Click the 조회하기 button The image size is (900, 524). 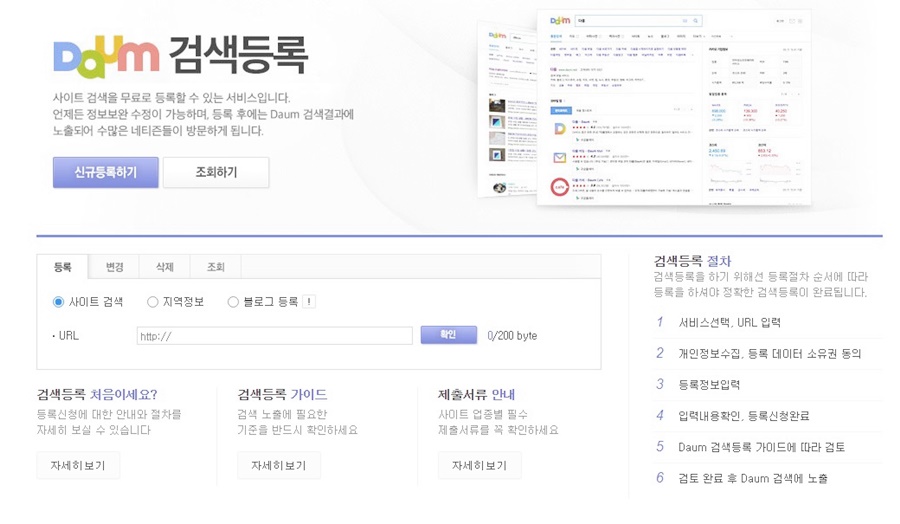pyautogui.click(x=216, y=172)
